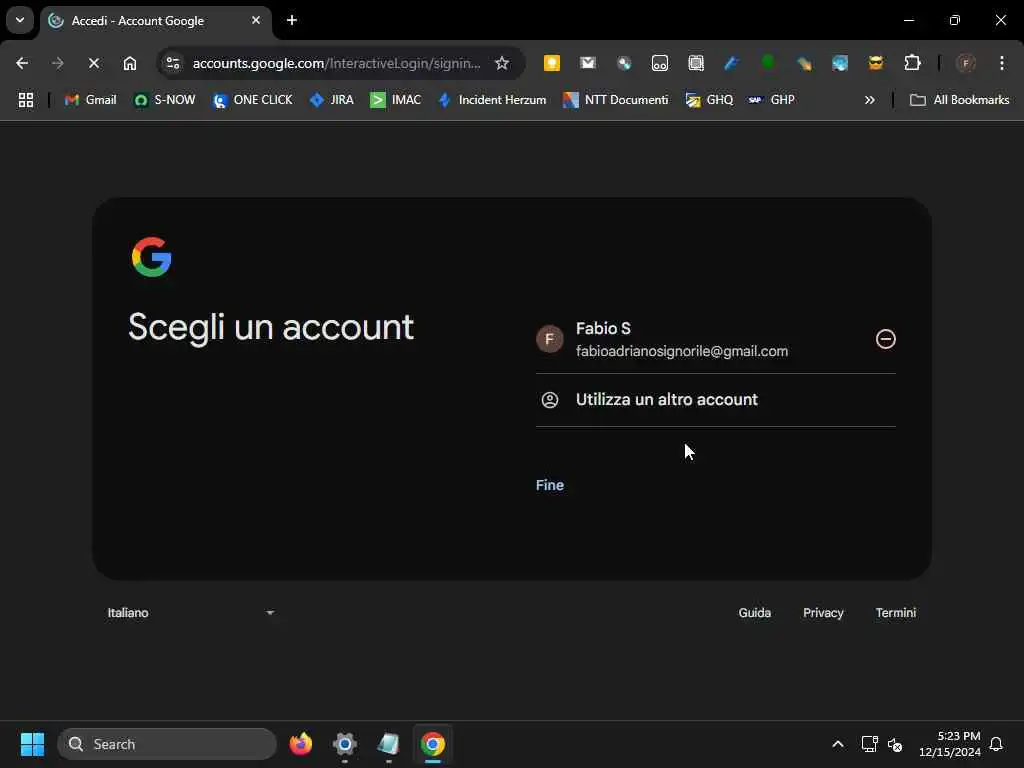Open the NTT Documenti bookmark
1024x768 pixels.
616,100
